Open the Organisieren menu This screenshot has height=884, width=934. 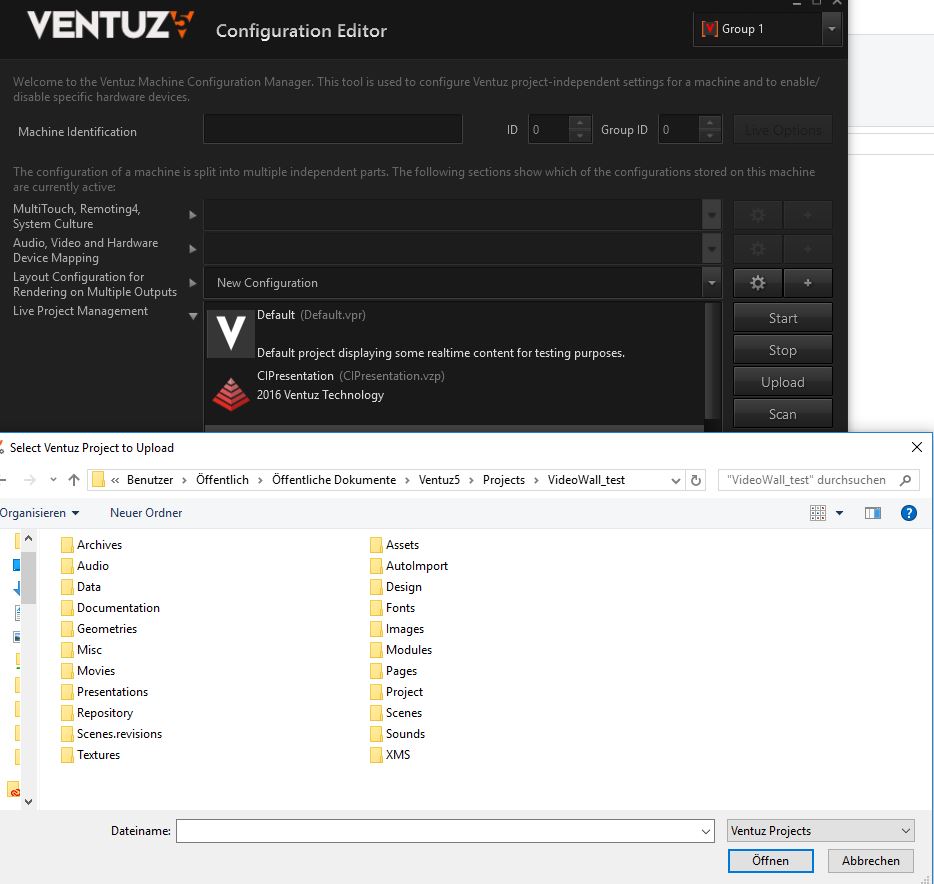pos(40,513)
